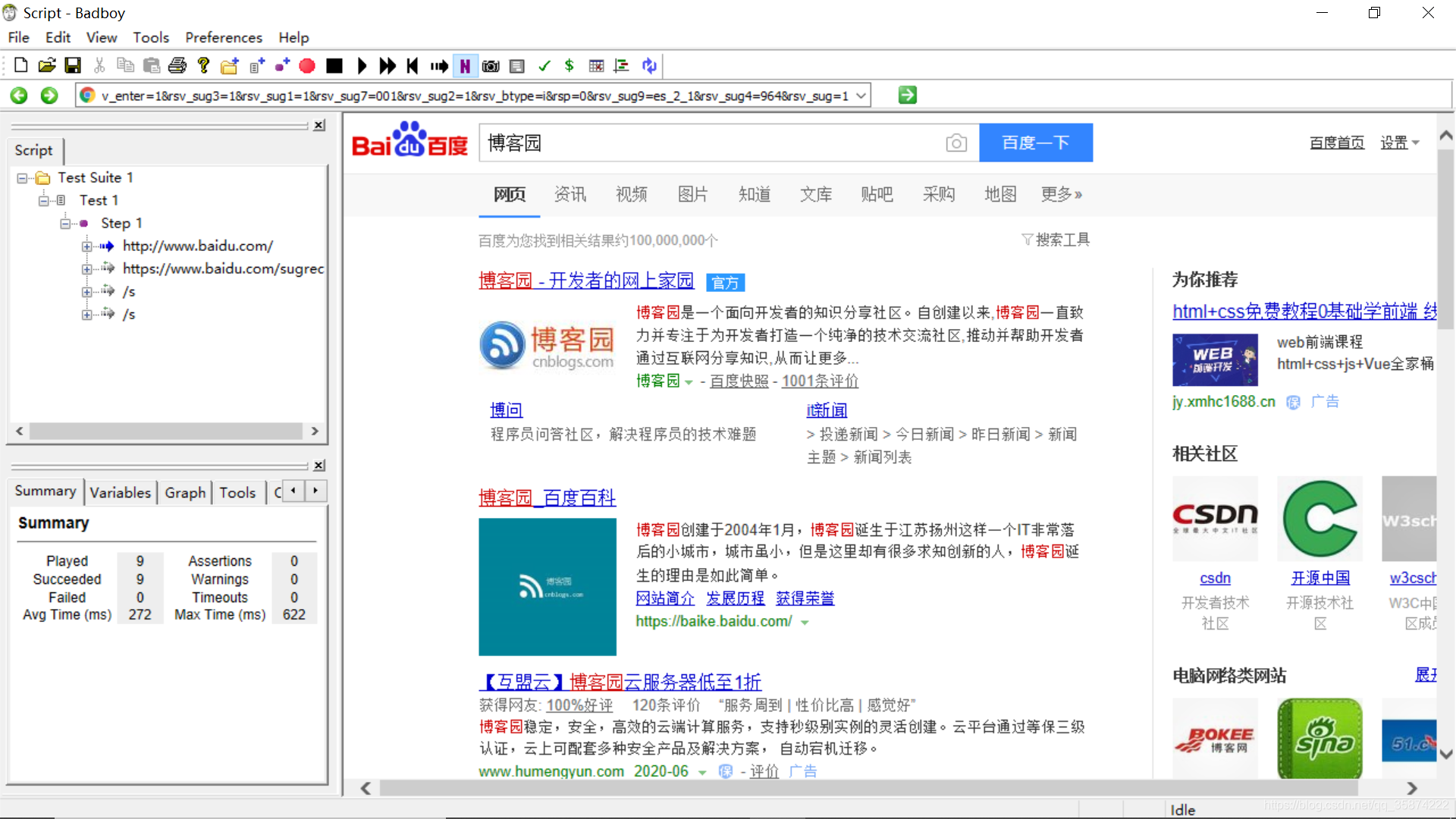Click the Step-through play arrow icon
This screenshot has width=1456, height=819.
[x=439, y=66]
